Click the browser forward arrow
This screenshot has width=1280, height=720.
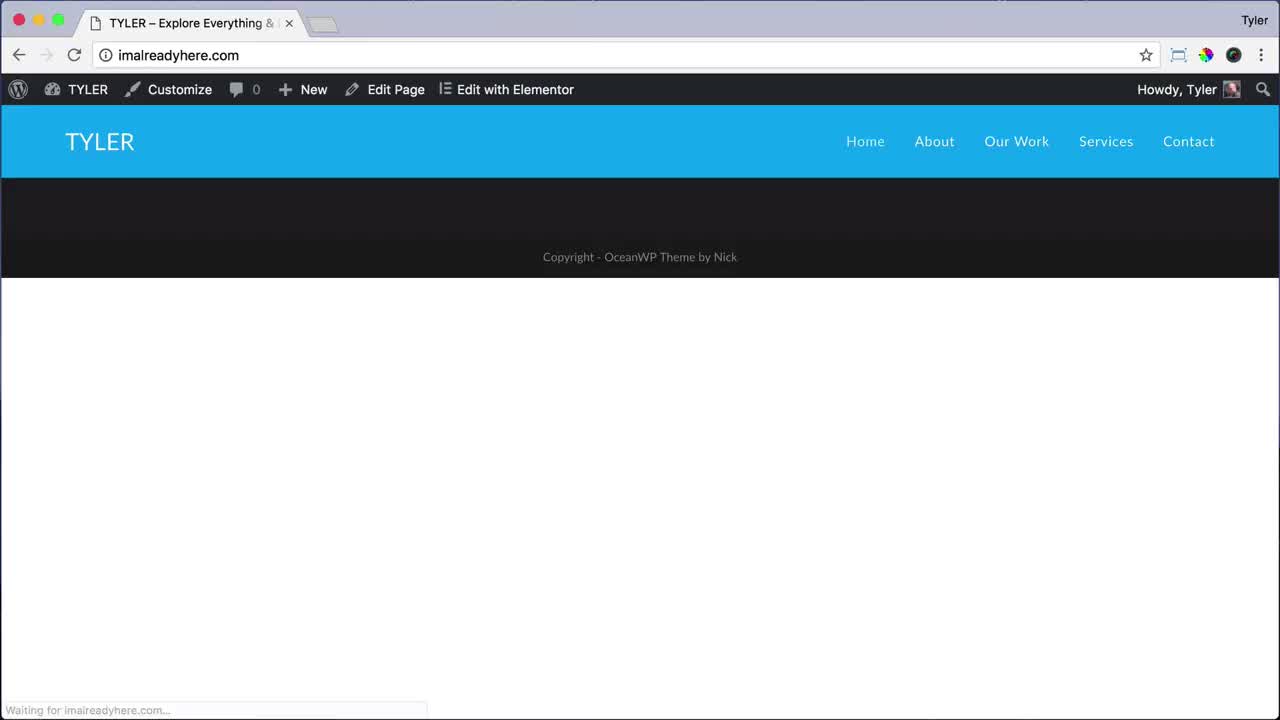click(x=46, y=55)
